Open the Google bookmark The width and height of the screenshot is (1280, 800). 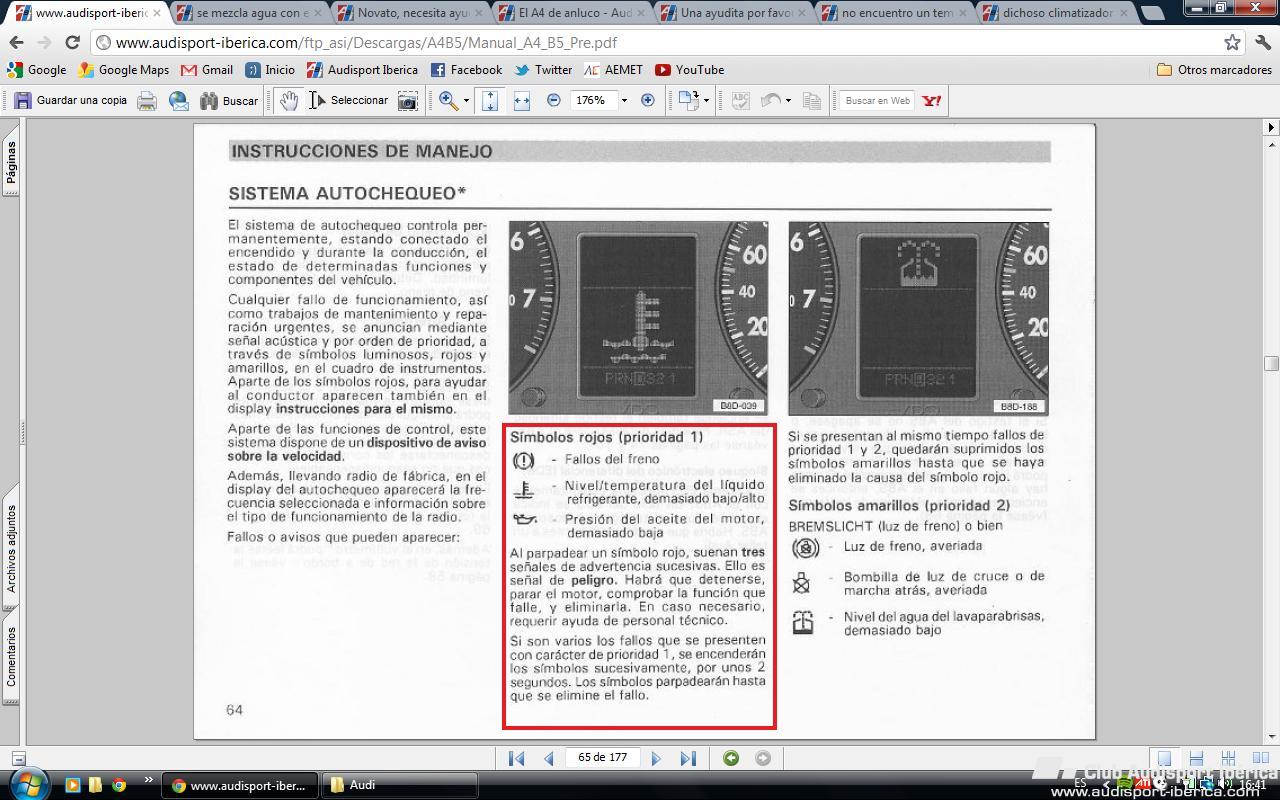[x=37, y=70]
